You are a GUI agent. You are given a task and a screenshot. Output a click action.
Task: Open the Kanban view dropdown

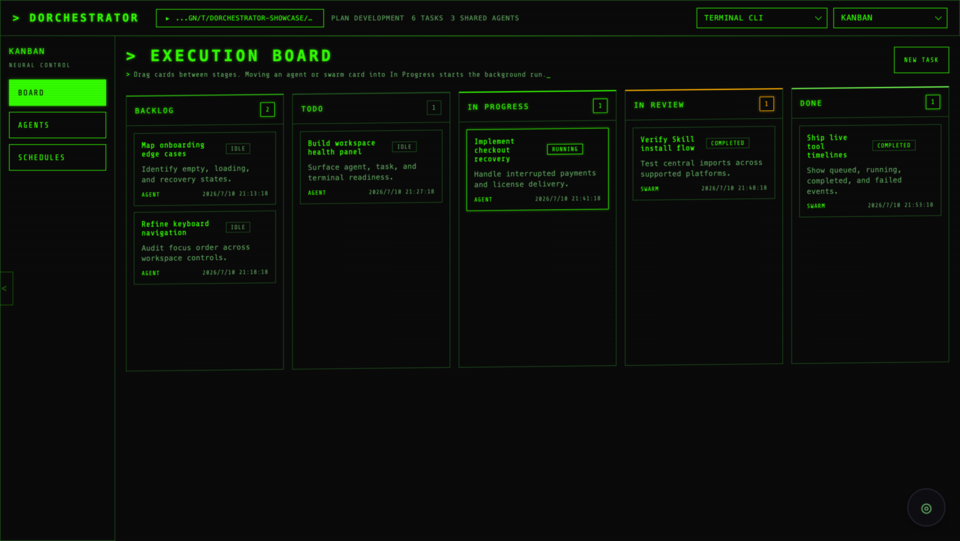click(x=890, y=18)
